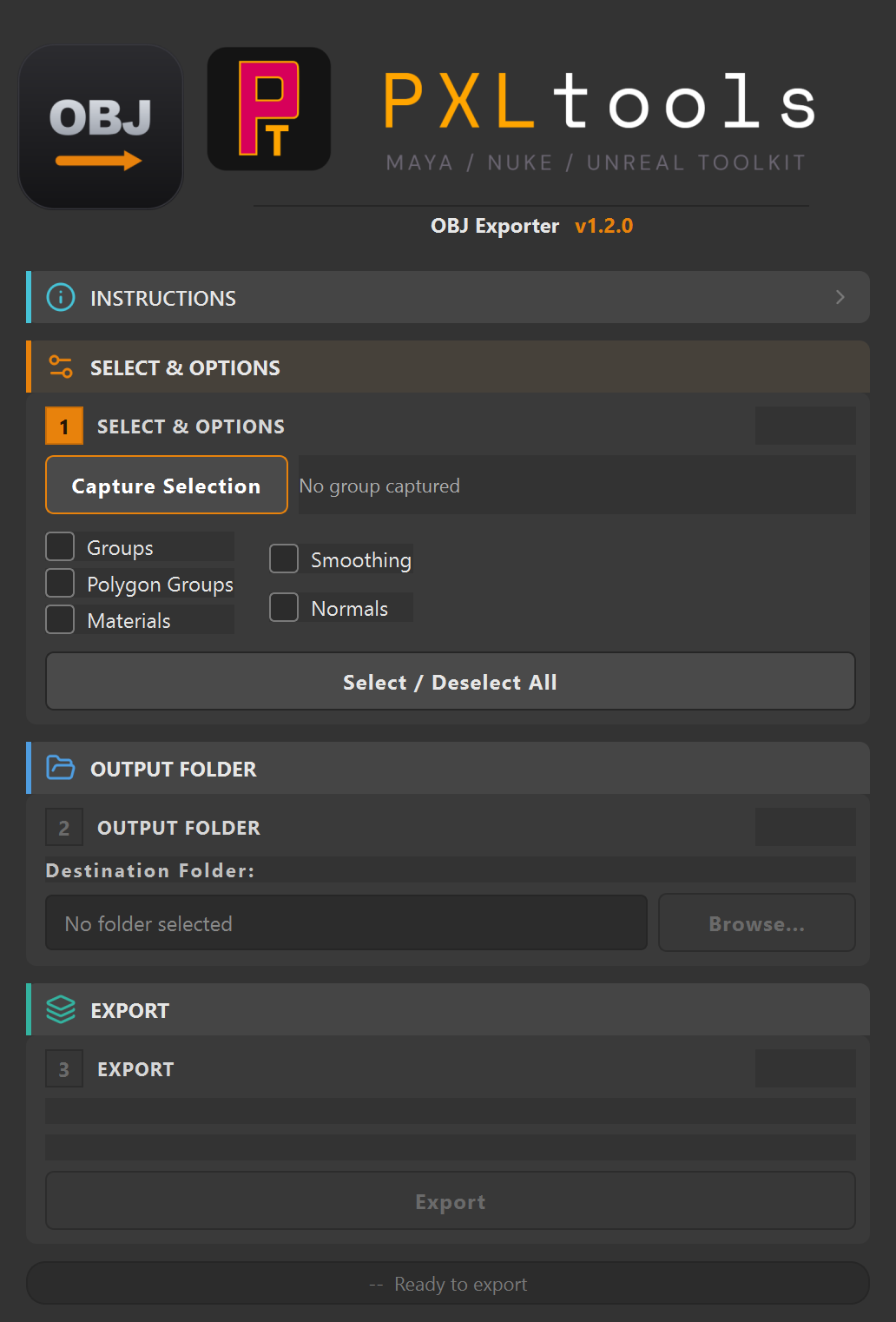
Task: Click the Capture Selection button
Action: point(167,485)
